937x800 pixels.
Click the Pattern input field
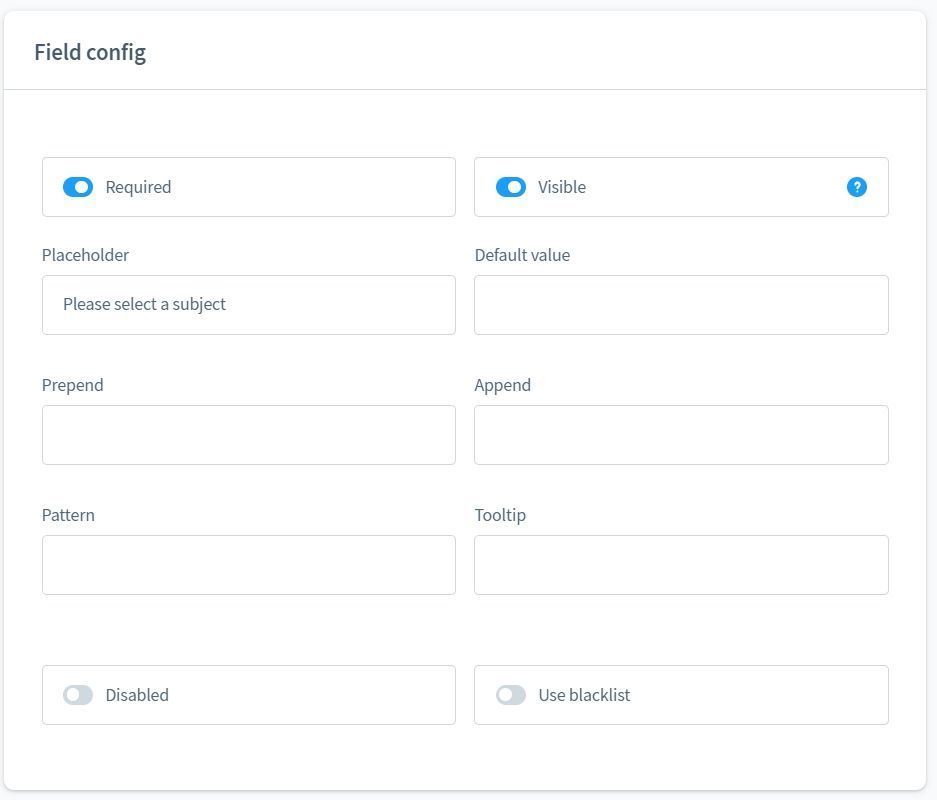[248, 565]
